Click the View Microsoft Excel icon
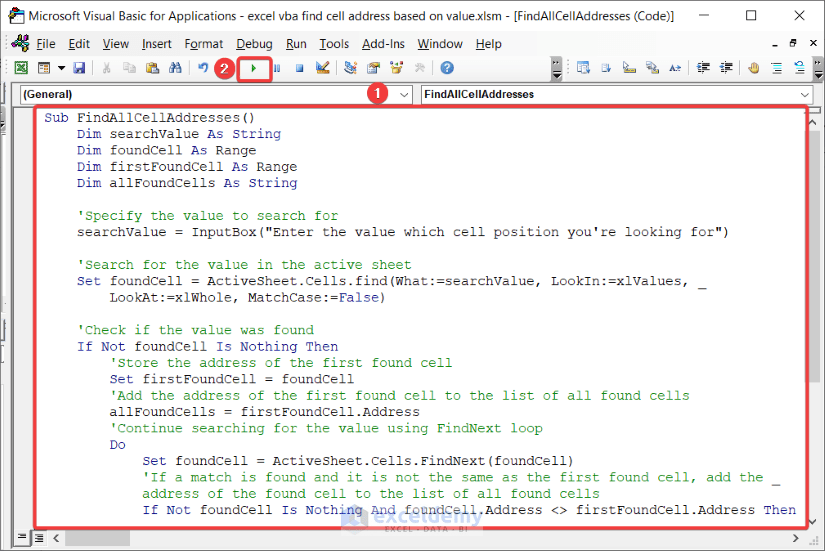 point(21,68)
